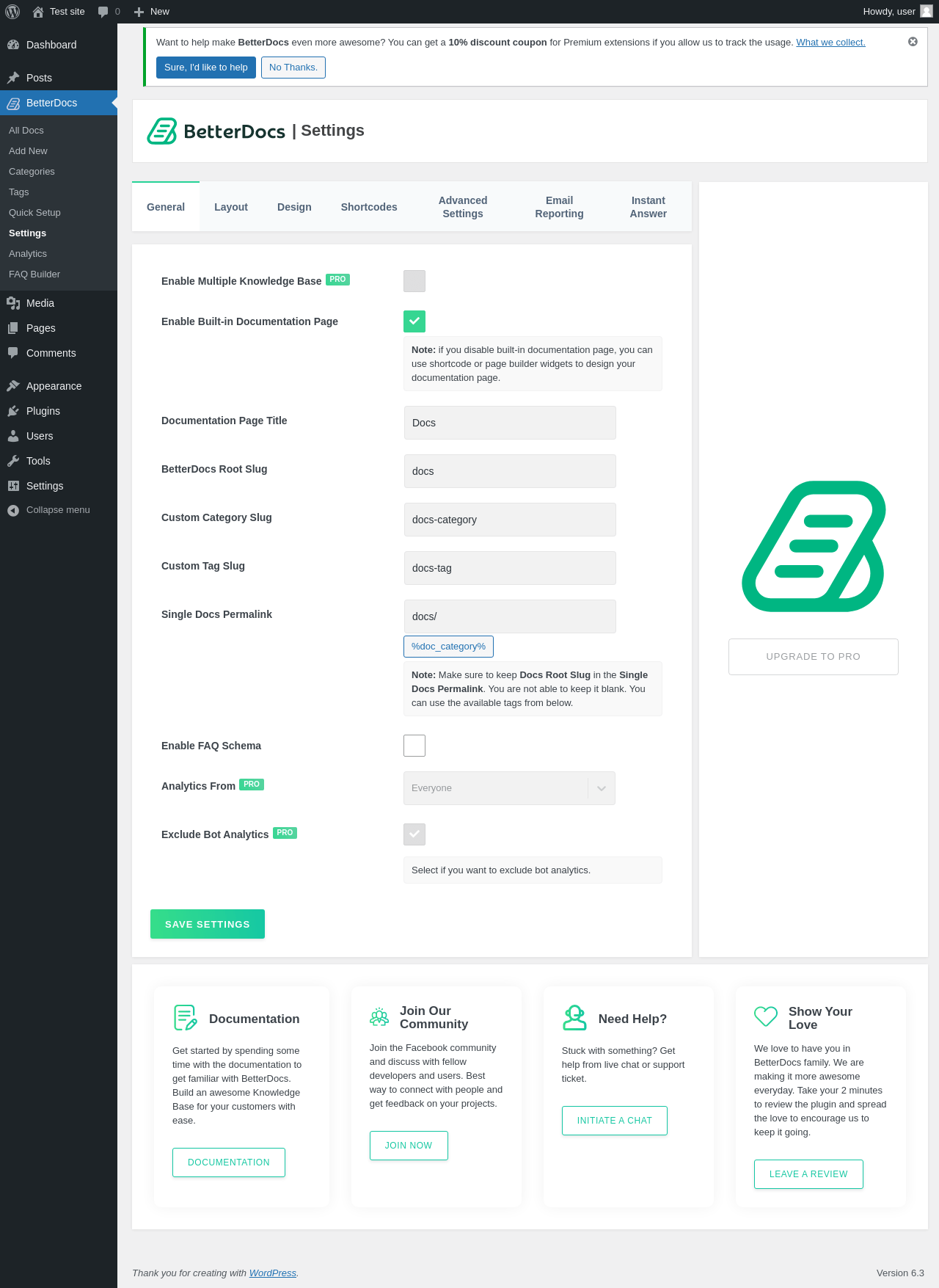Screen dimensions: 939x1288
Task: Toggle Exclude Bot Analytics checkbox
Action: click(x=414, y=834)
